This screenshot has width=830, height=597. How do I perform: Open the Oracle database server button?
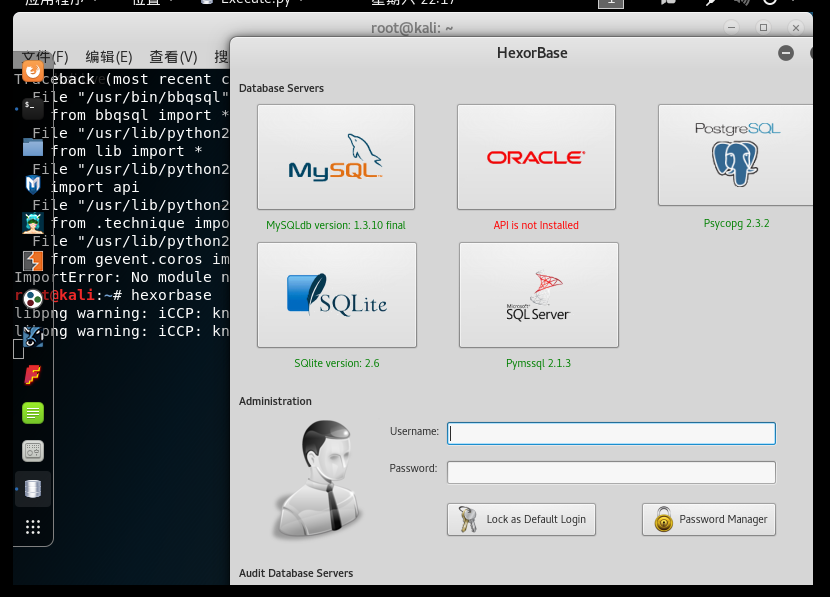[x=536, y=157]
